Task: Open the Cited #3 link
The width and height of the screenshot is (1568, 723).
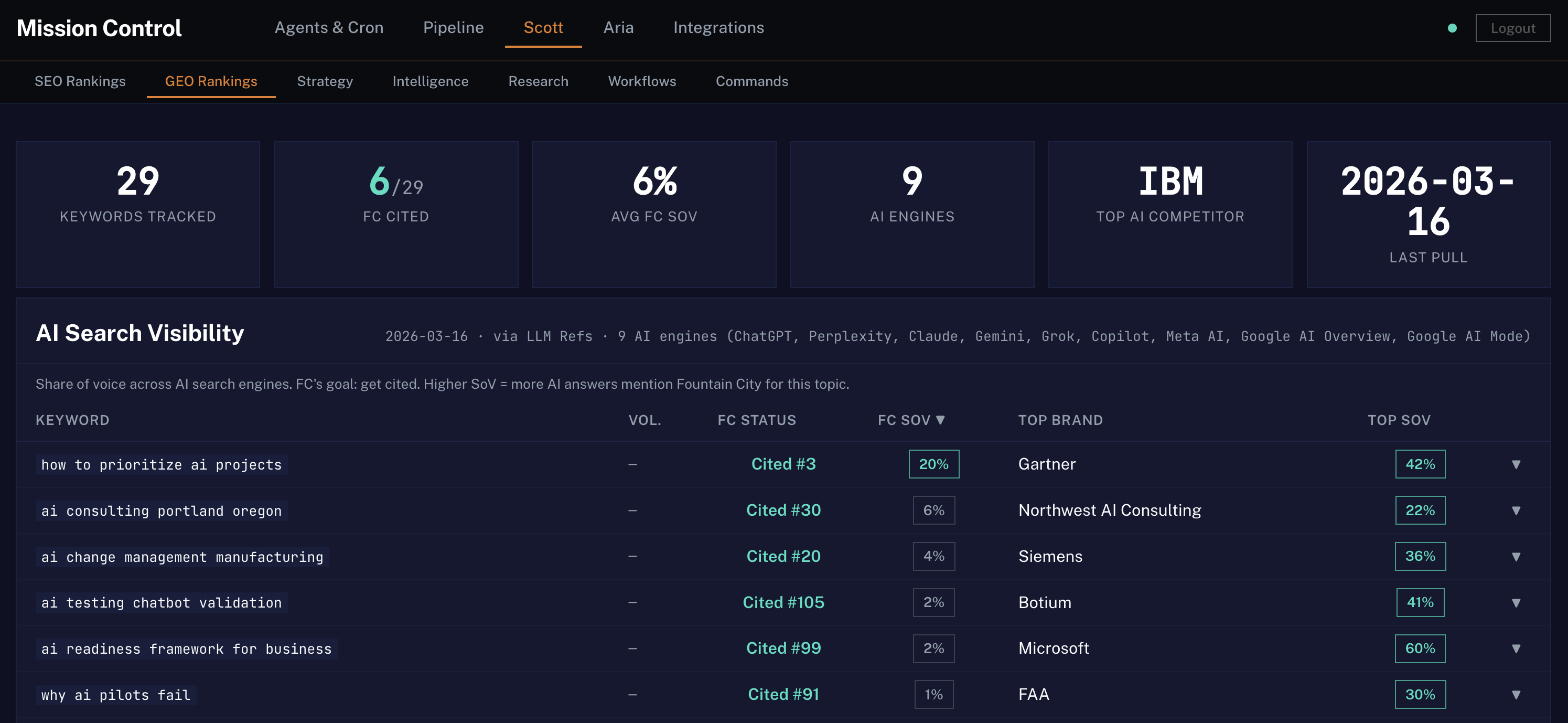Action: [783, 464]
